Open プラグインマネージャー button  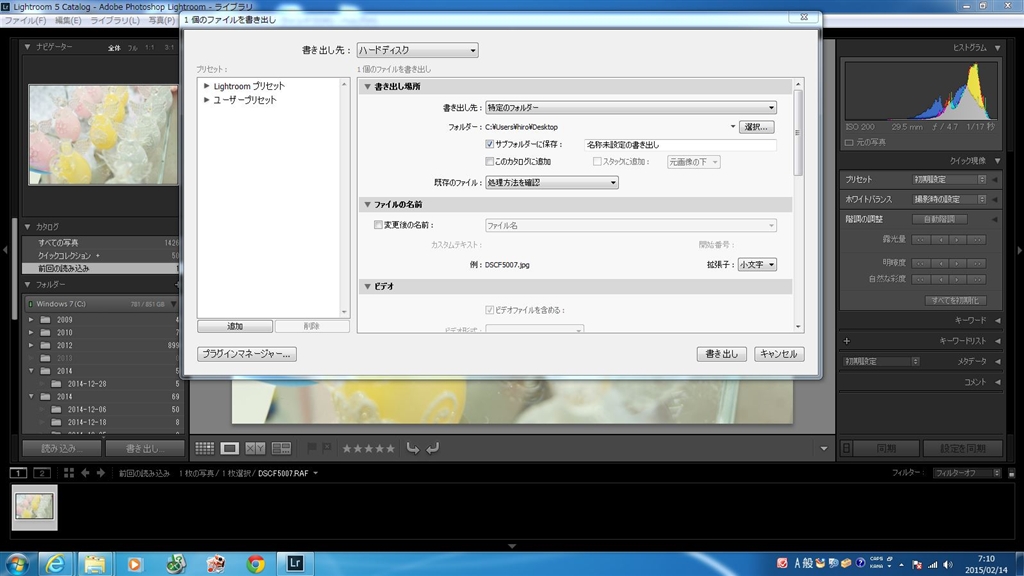(x=247, y=354)
